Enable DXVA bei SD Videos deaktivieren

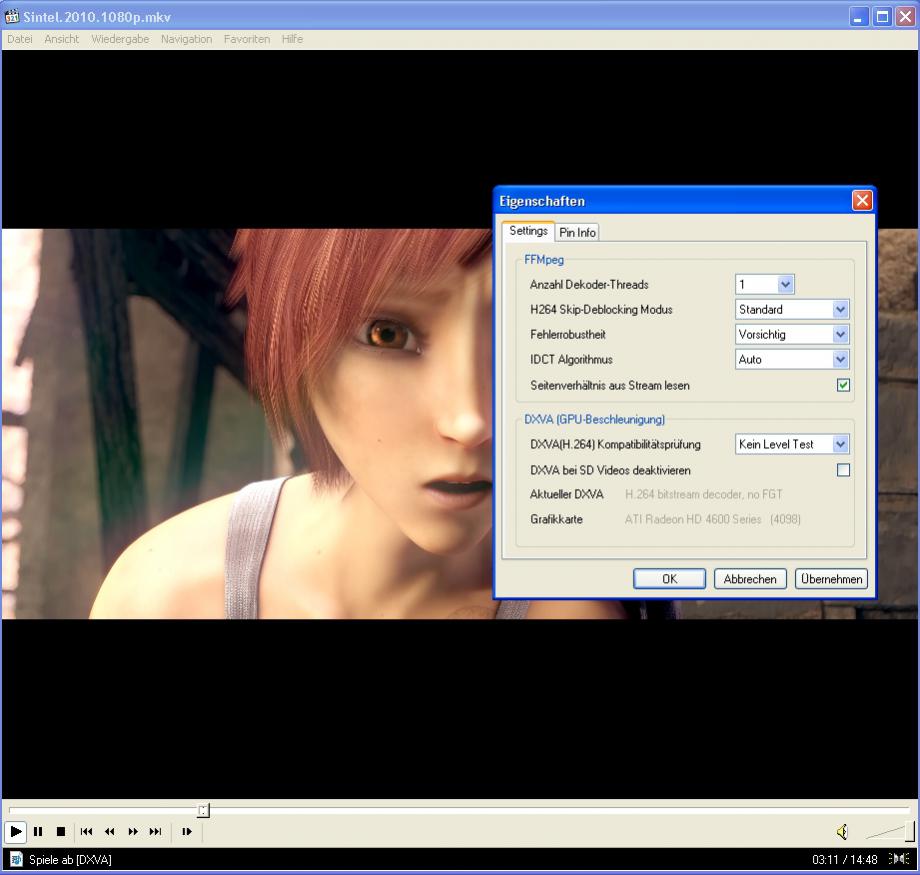(x=843, y=470)
